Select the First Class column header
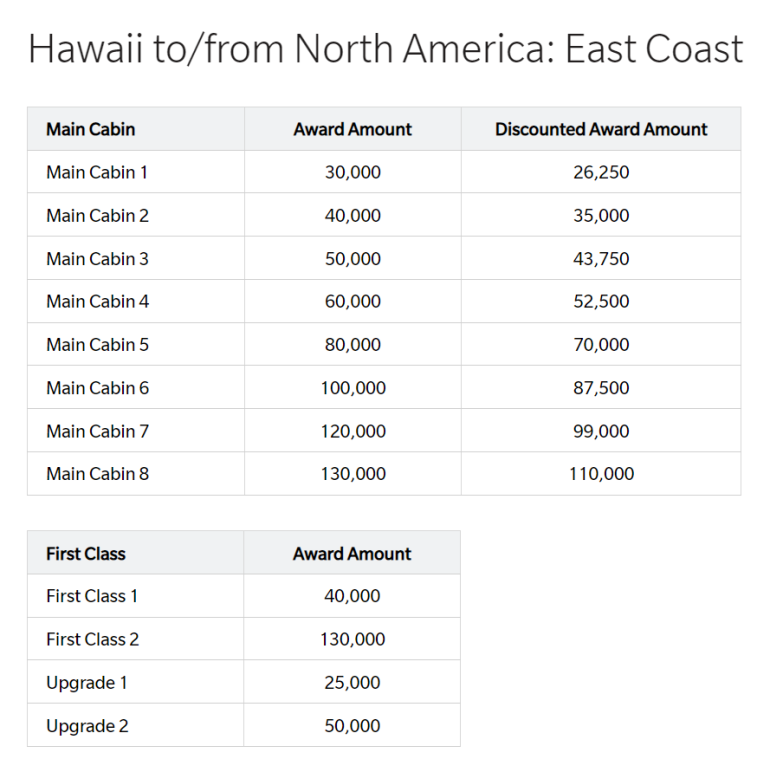The height and width of the screenshot is (772, 770). pyautogui.click(x=86, y=553)
